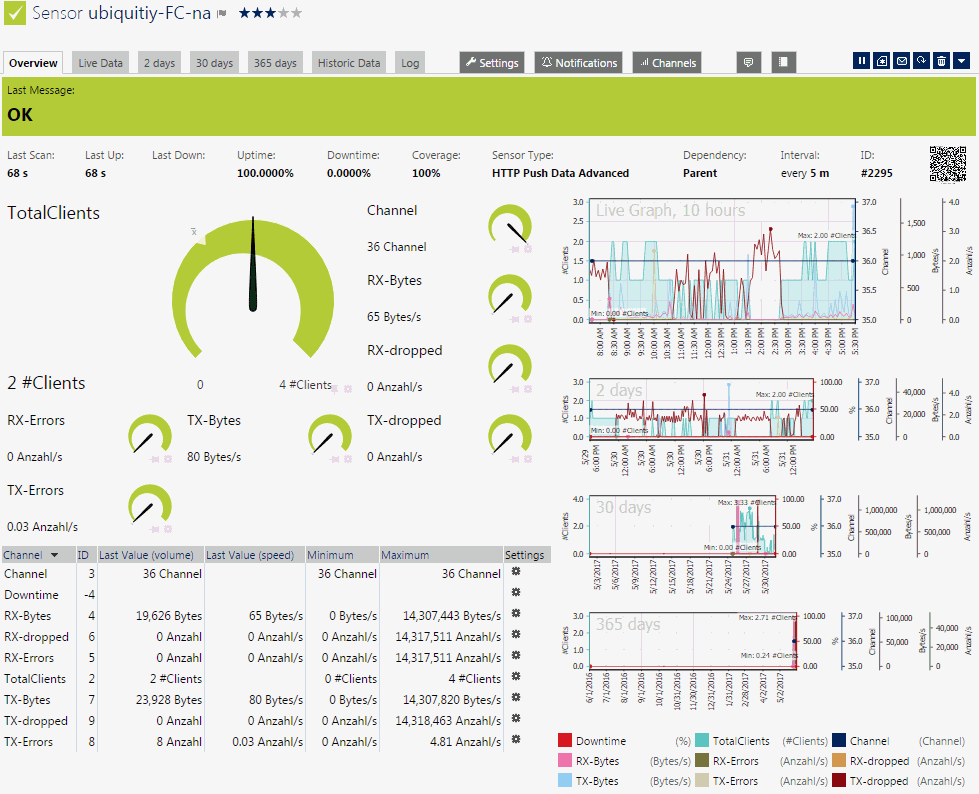The height and width of the screenshot is (794, 979).
Task: Set priority to two stars
Action: tap(257, 12)
